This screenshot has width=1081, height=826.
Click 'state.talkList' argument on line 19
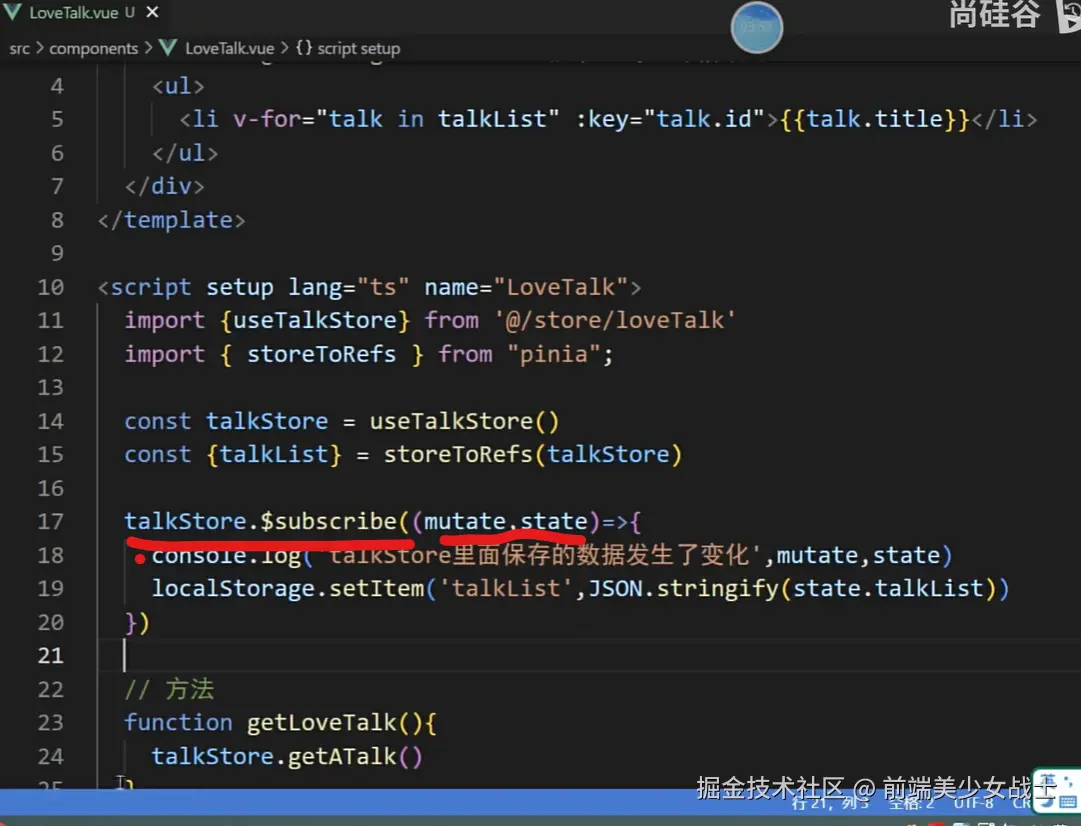click(x=888, y=588)
